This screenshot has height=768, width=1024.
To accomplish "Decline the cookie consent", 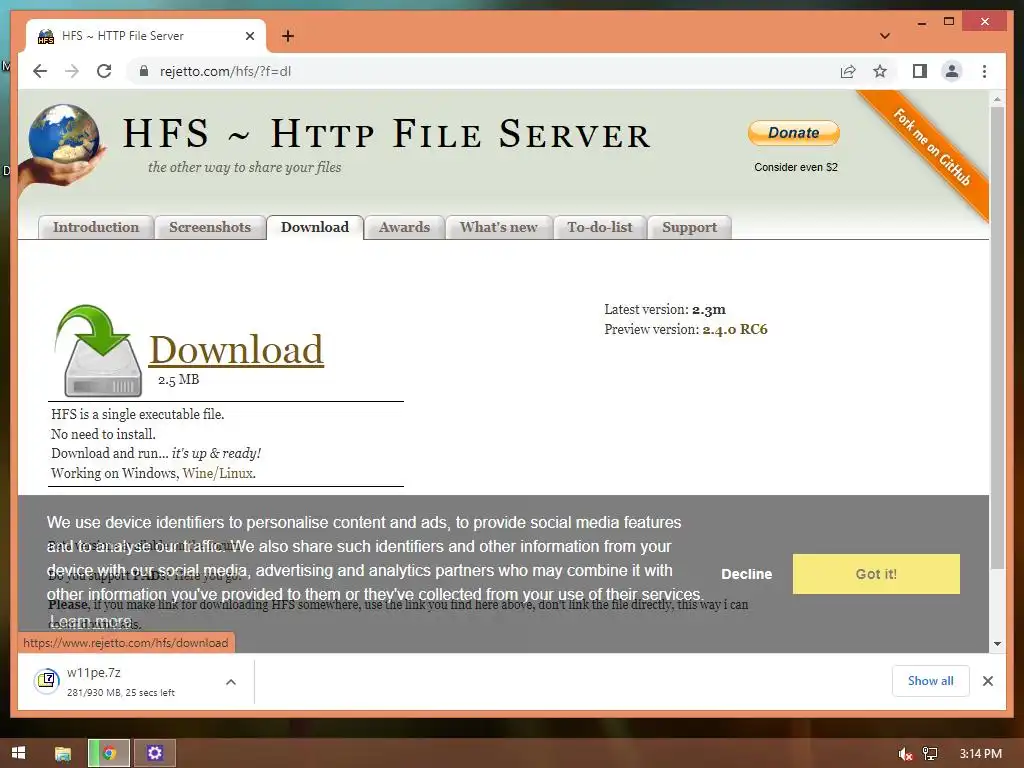I will [x=746, y=574].
